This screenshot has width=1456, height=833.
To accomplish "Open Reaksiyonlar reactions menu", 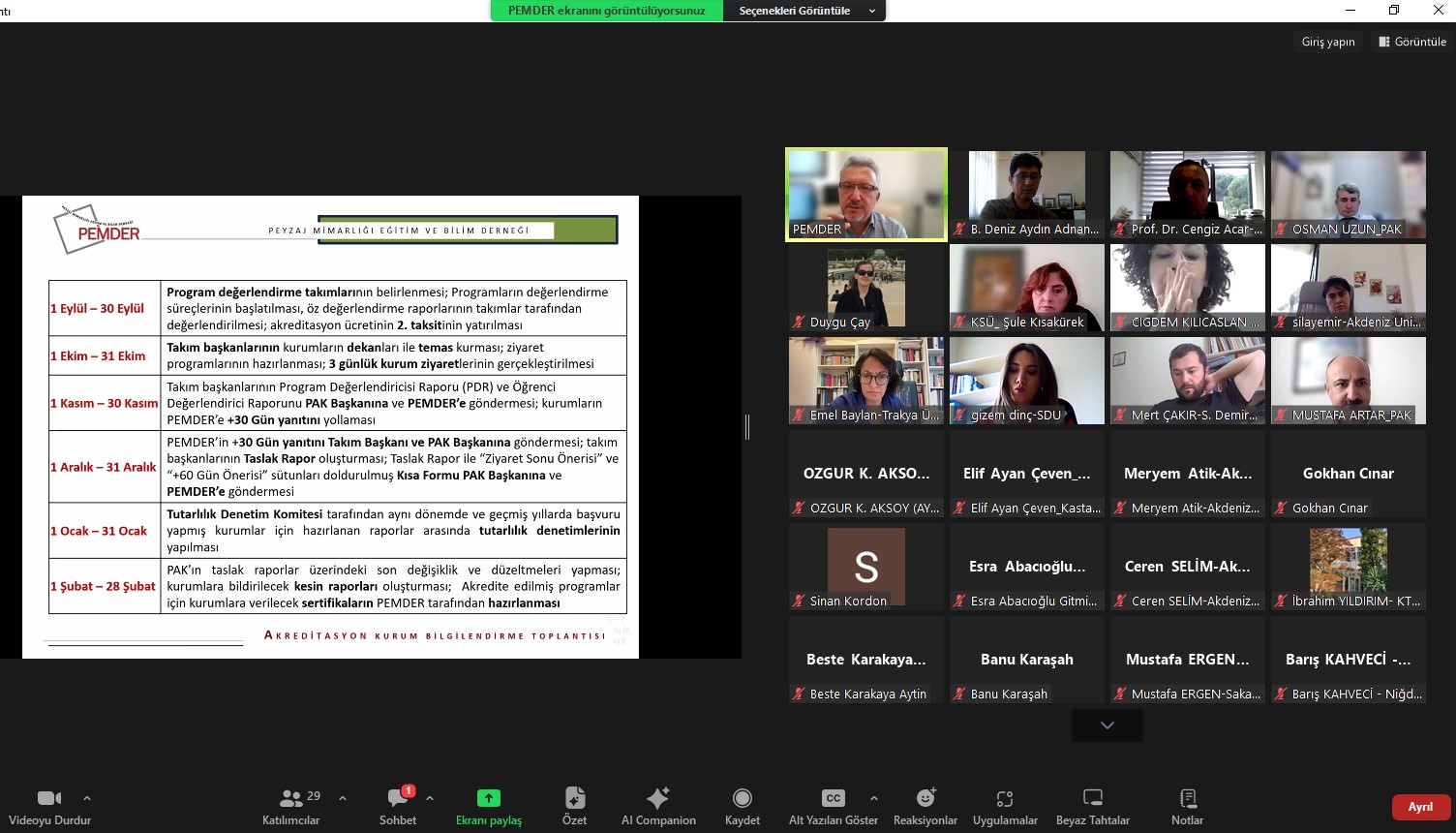I will pyautogui.click(x=925, y=806).
